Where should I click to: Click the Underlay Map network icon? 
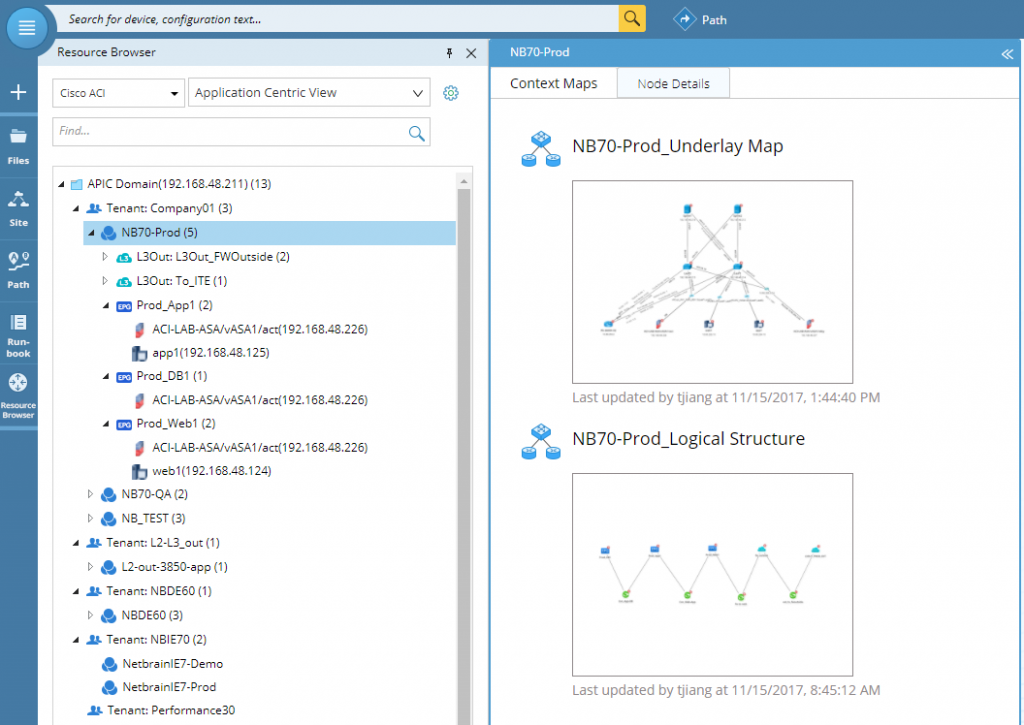(x=541, y=149)
